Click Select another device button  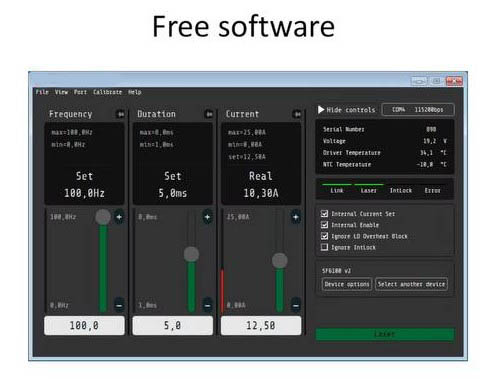411,284
